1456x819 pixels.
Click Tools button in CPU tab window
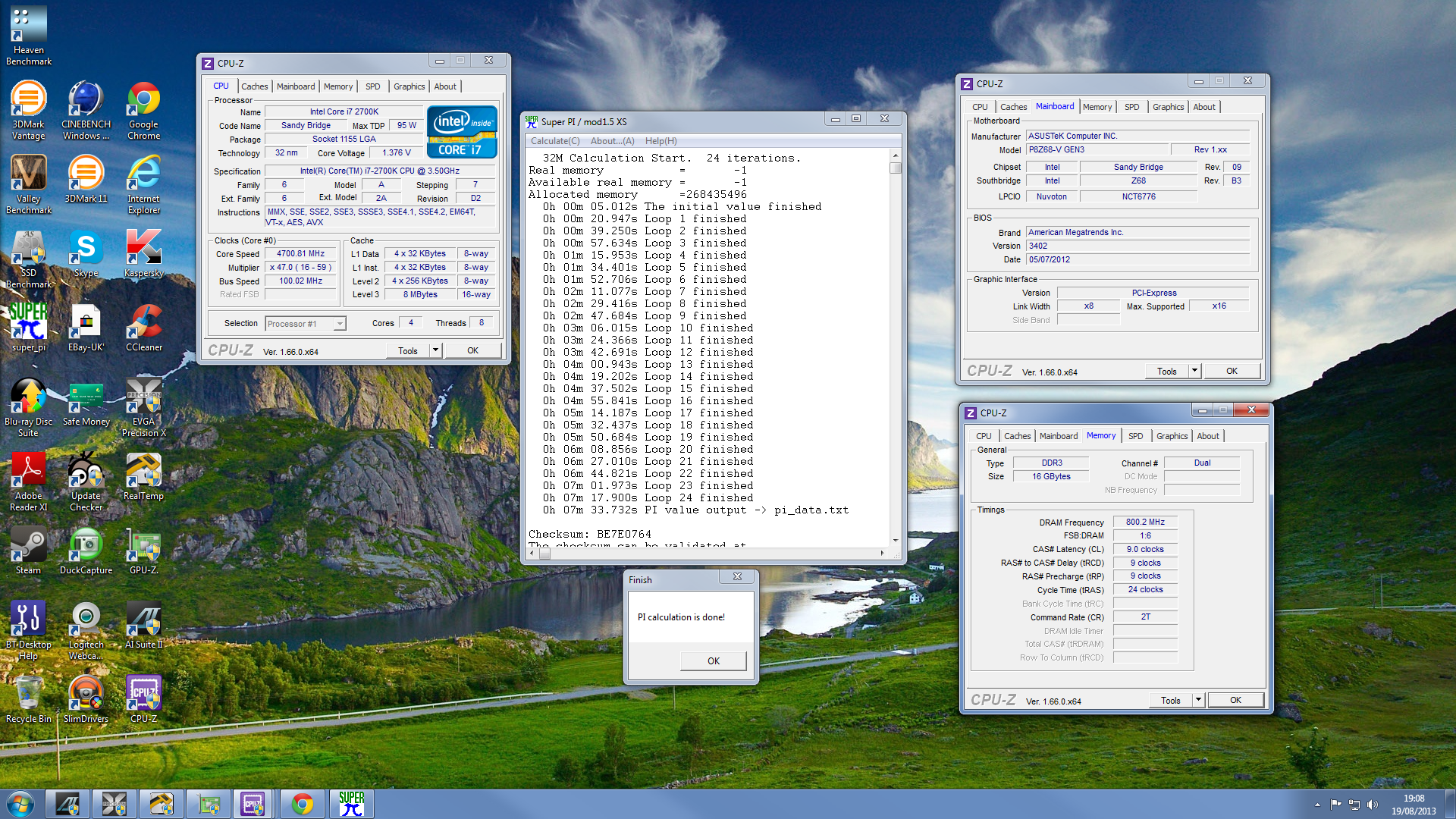coord(408,350)
